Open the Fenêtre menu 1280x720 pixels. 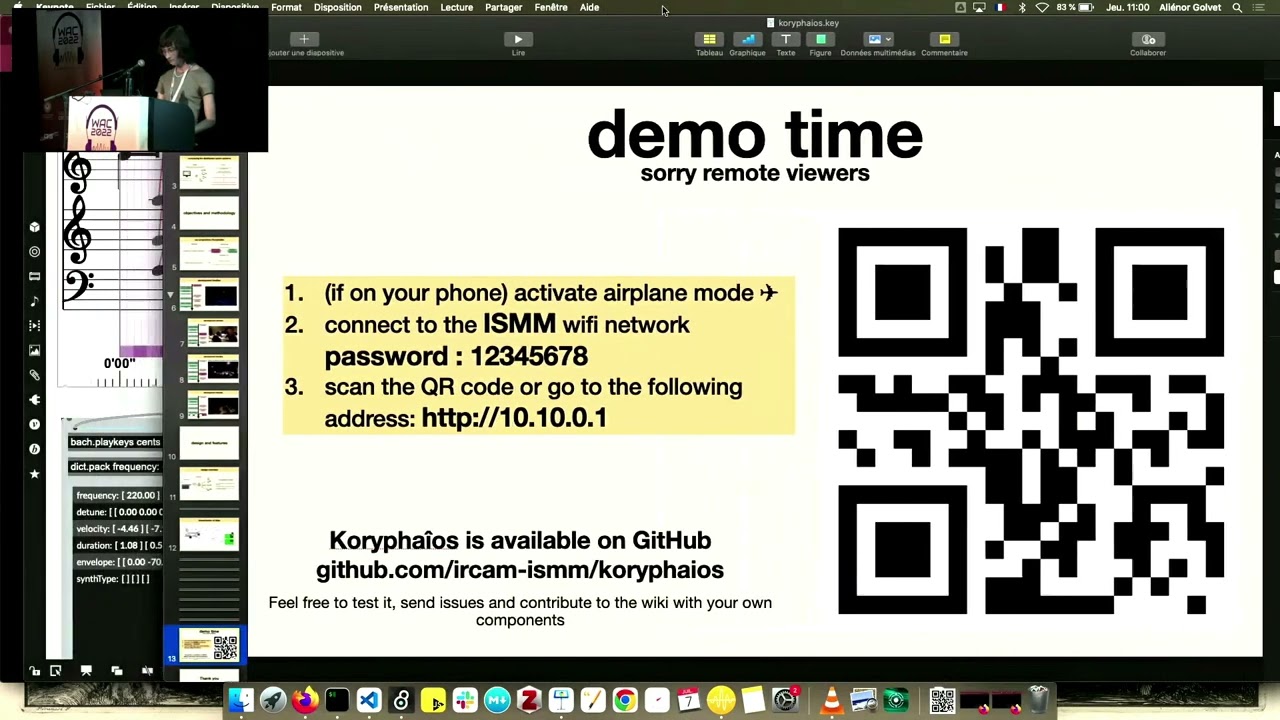pyautogui.click(x=551, y=7)
